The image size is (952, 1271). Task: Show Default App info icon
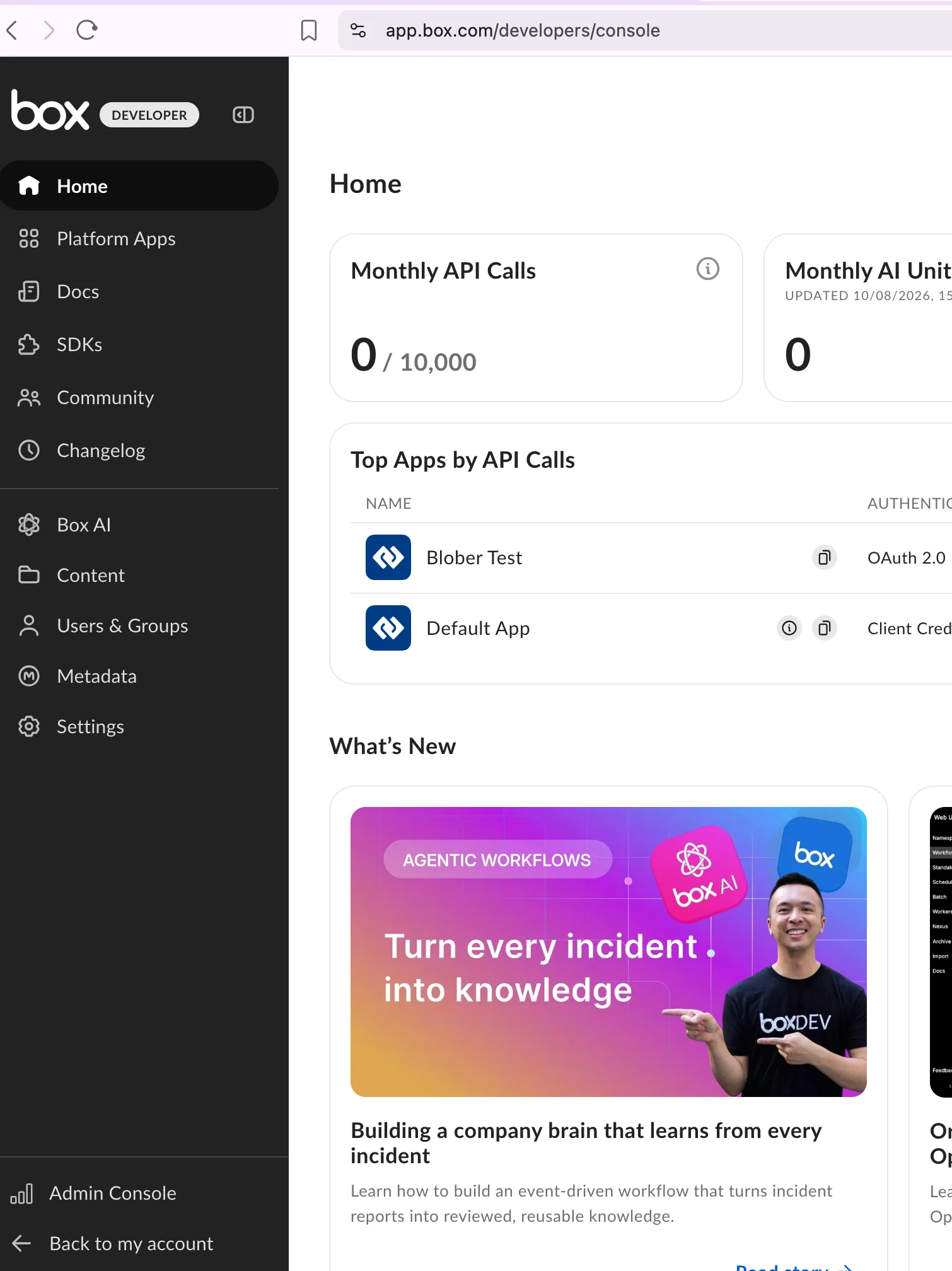tap(789, 628)
